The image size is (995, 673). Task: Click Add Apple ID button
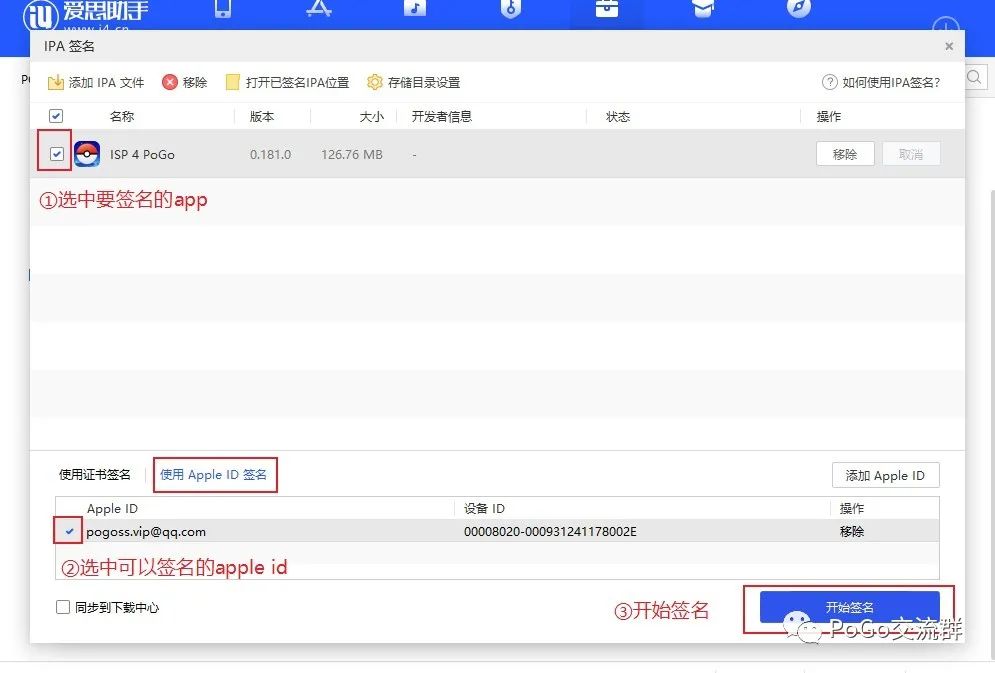885,476
